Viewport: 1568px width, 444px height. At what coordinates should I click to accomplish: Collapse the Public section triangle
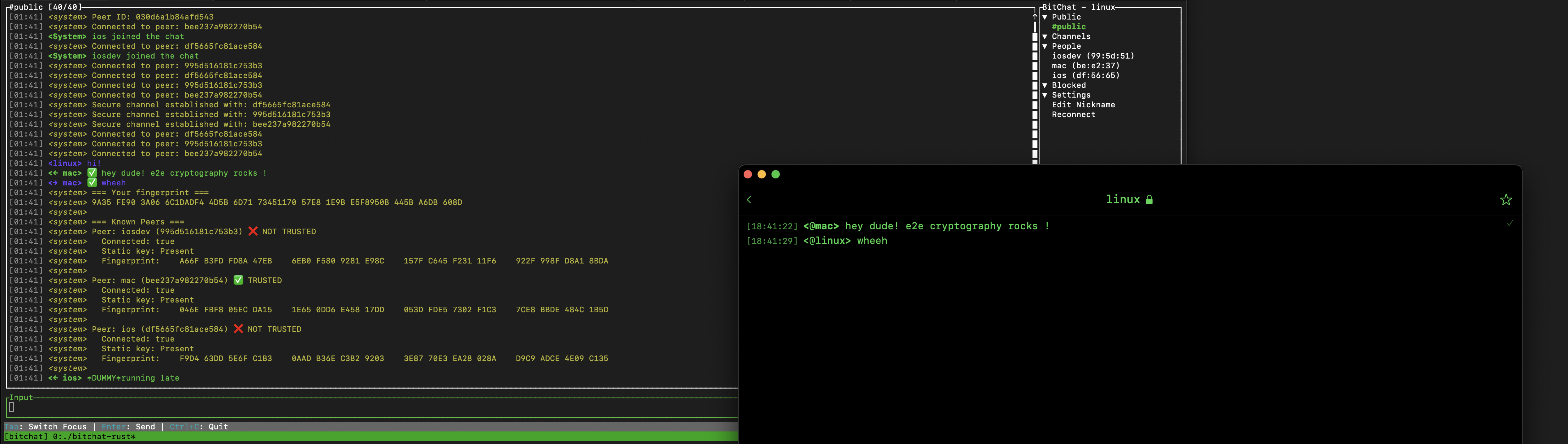pos(1045,17)
